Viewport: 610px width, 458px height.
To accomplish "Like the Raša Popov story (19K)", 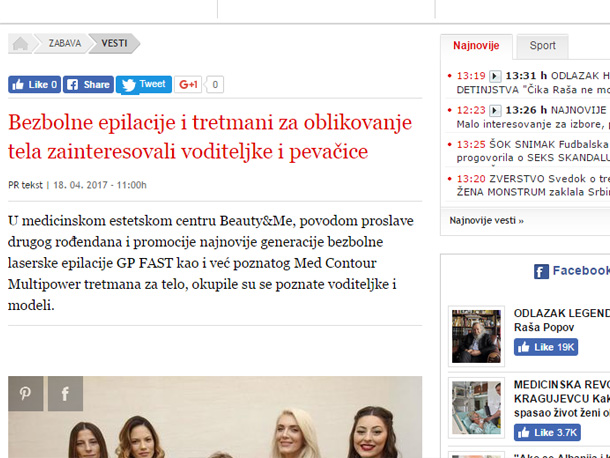I will point(546,347).
